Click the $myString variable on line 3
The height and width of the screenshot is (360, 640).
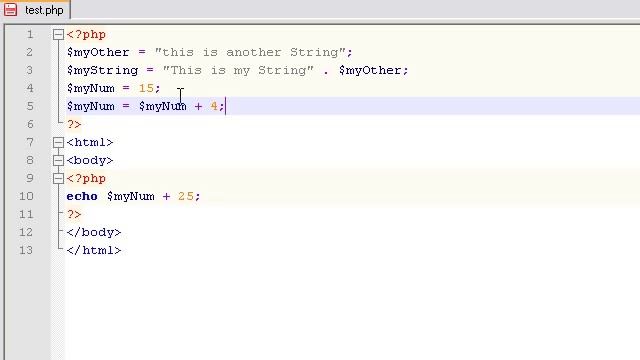pyautogui.click(x=102, y=70)
